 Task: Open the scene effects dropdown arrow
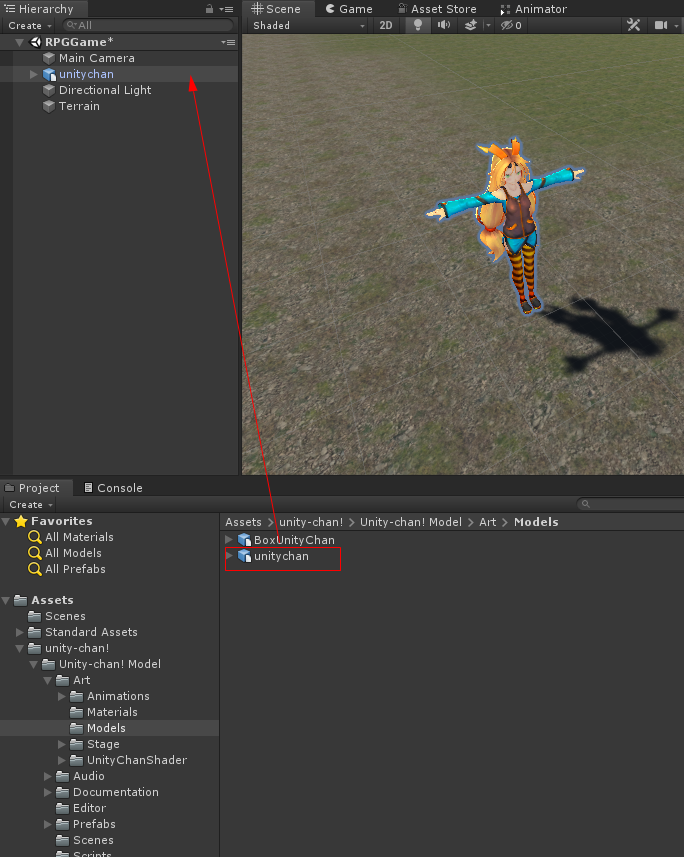488,26
